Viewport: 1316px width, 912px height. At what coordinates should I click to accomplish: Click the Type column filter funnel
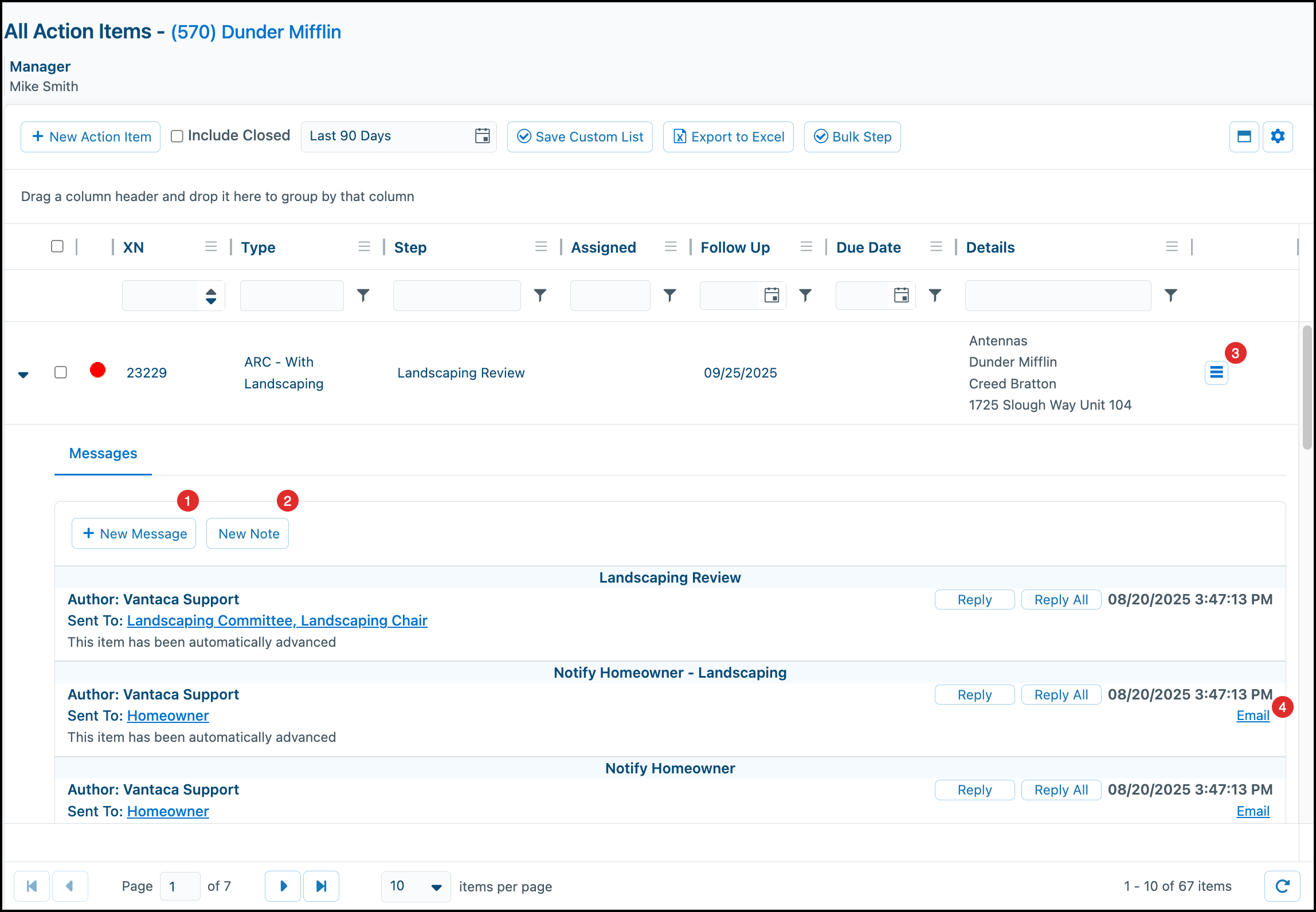coord(363,295)
